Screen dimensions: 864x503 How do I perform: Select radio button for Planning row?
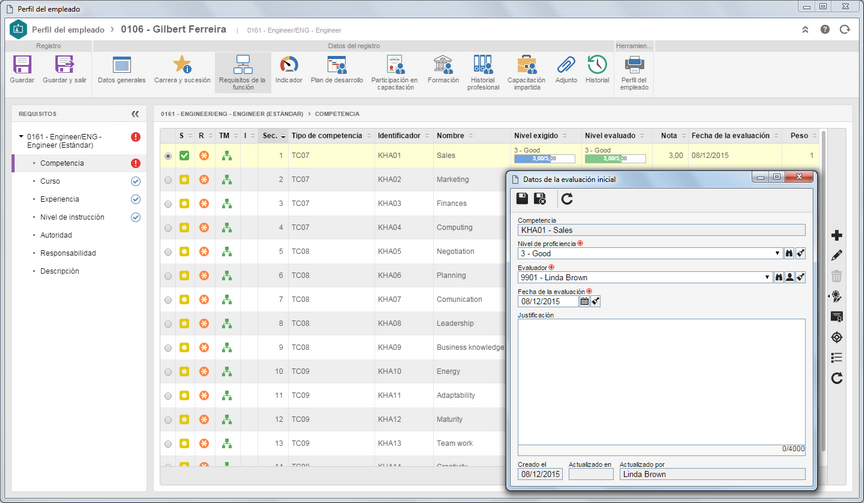168,275
